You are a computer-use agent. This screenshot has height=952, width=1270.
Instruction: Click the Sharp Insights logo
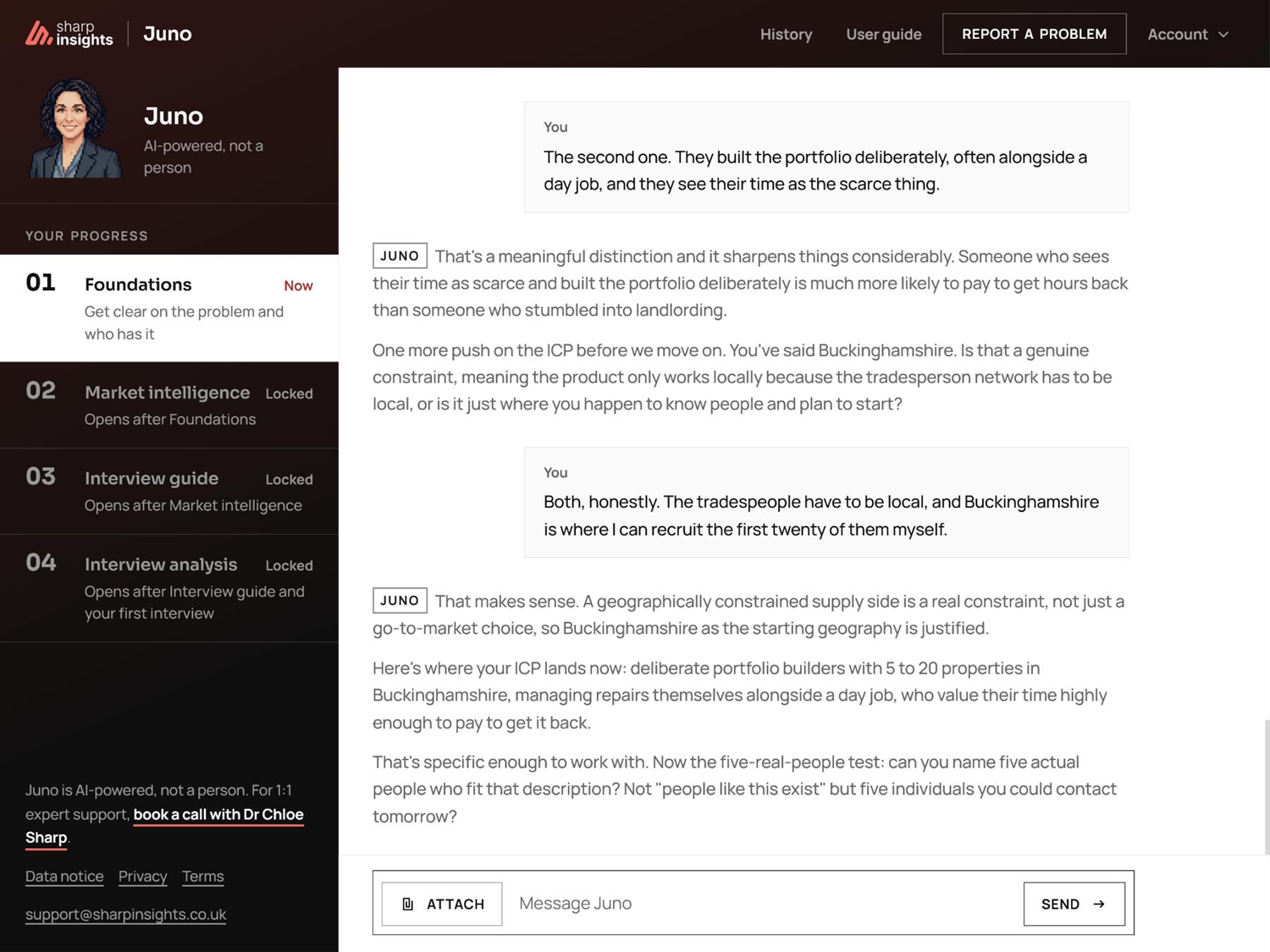click(69, 34)
